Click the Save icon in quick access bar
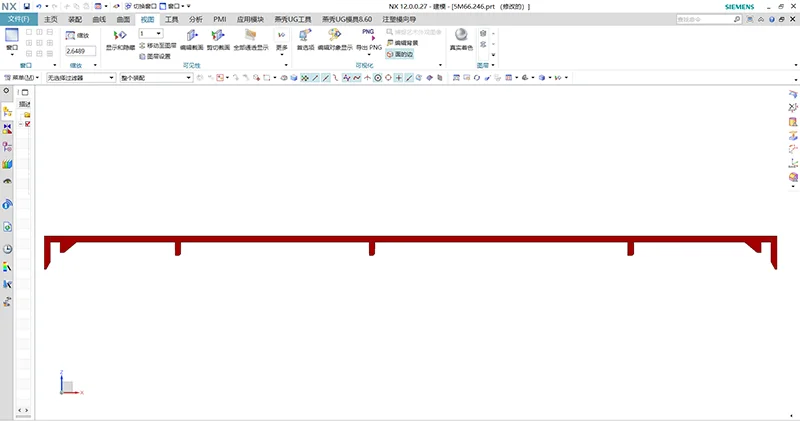The width and height of the screenshot is (800, 421). 26,6
